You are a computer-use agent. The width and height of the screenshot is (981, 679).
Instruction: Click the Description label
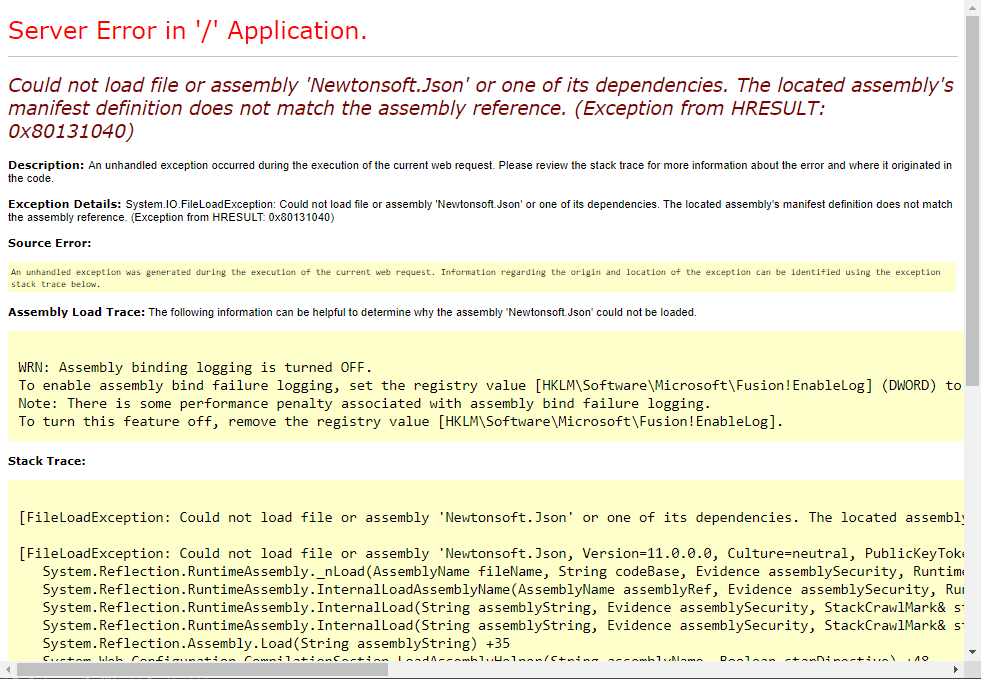[x=45, y=165]
